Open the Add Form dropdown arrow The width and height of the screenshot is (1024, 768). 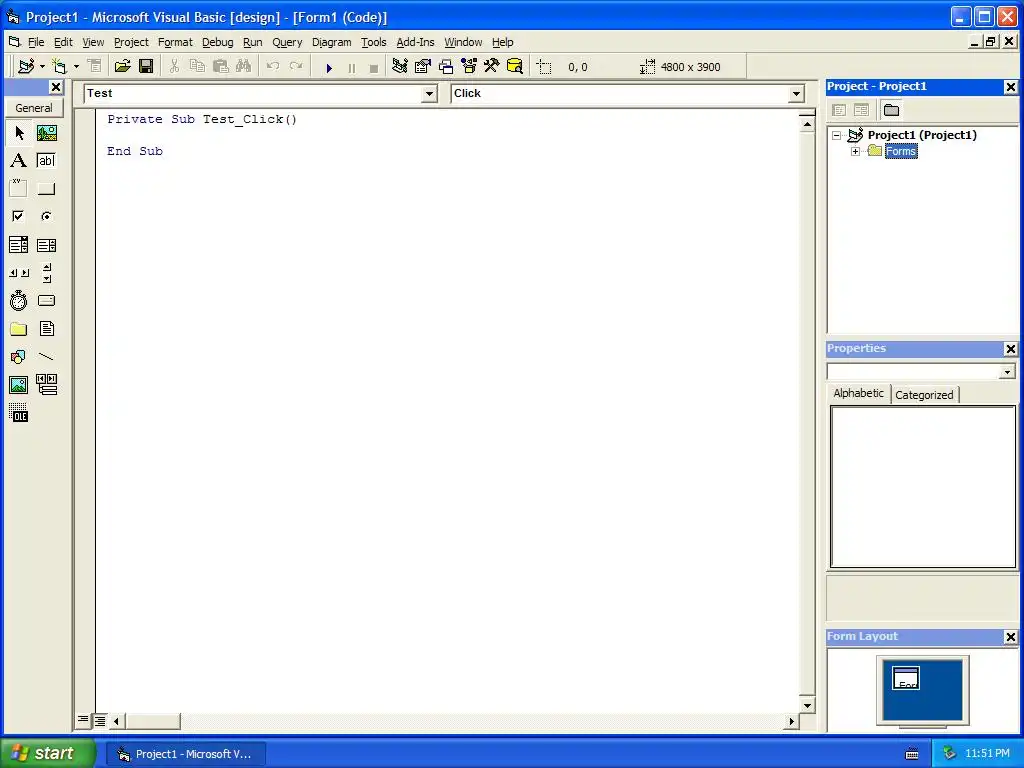(x=76, y=67)
